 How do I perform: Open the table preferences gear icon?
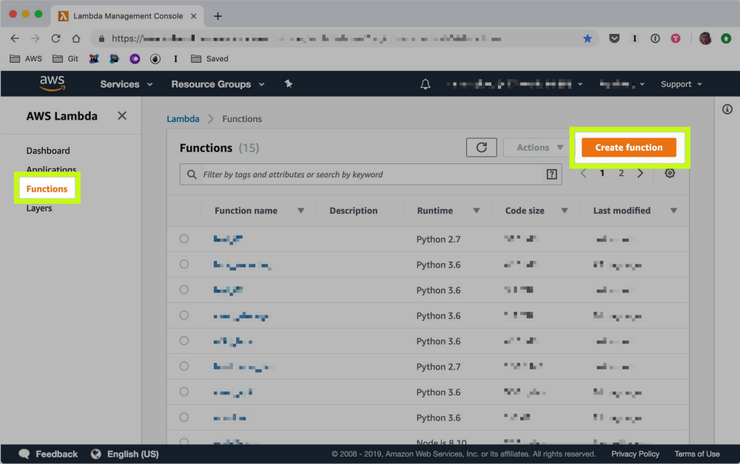click(x=670, y=173)
